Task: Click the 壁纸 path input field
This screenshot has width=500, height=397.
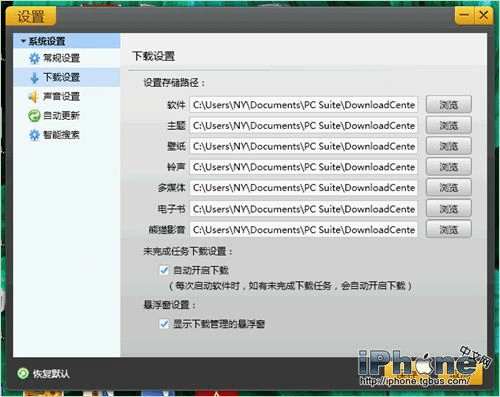Action: 304,146
